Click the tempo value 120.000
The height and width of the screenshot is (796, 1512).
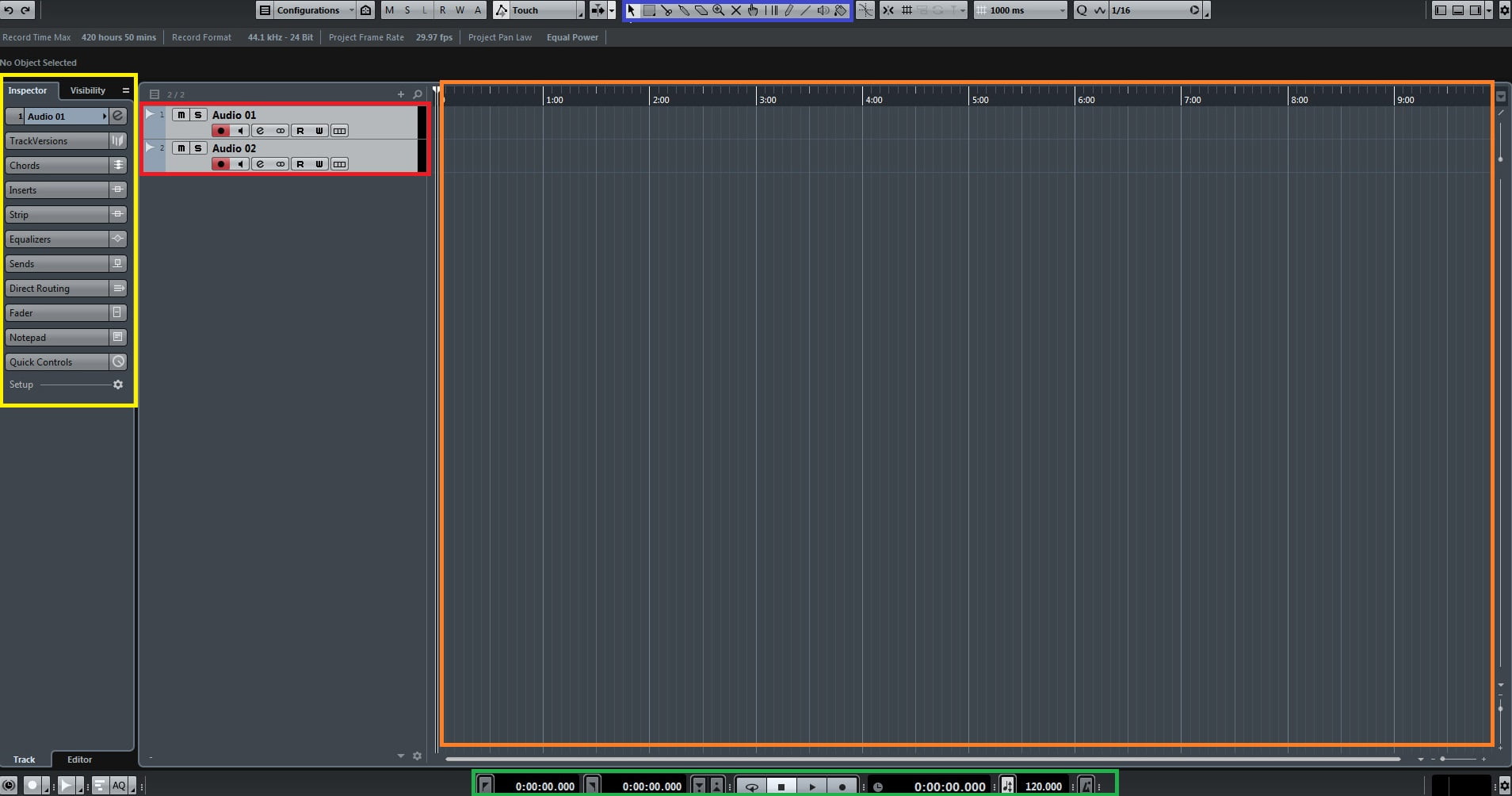click(x=1043, y=786)
